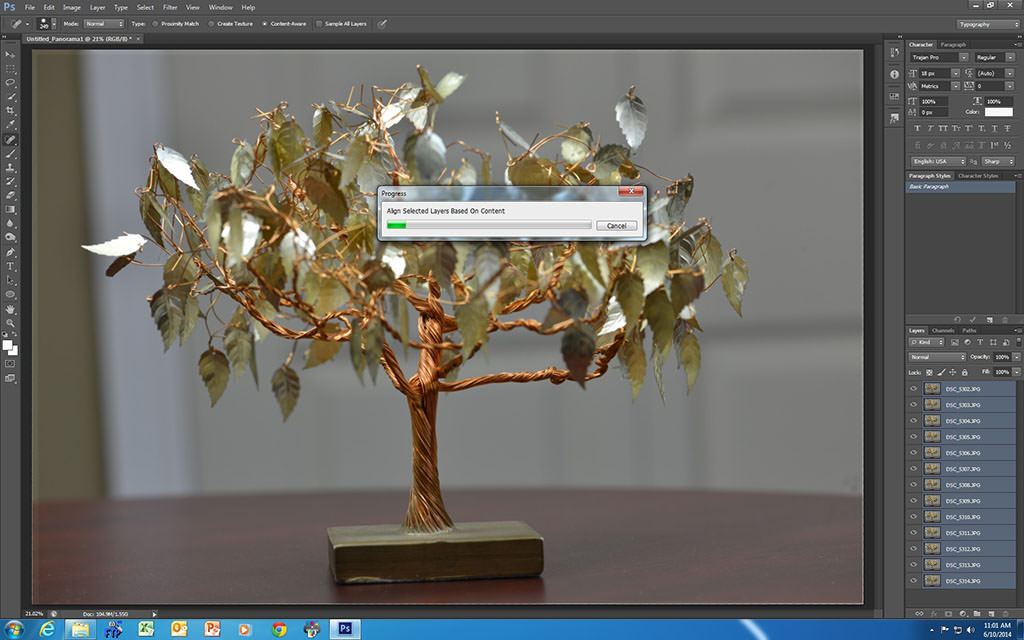The image size is (1024, 640).
Task: Select the Horizontal Type tool
Action: pos(10,266)
